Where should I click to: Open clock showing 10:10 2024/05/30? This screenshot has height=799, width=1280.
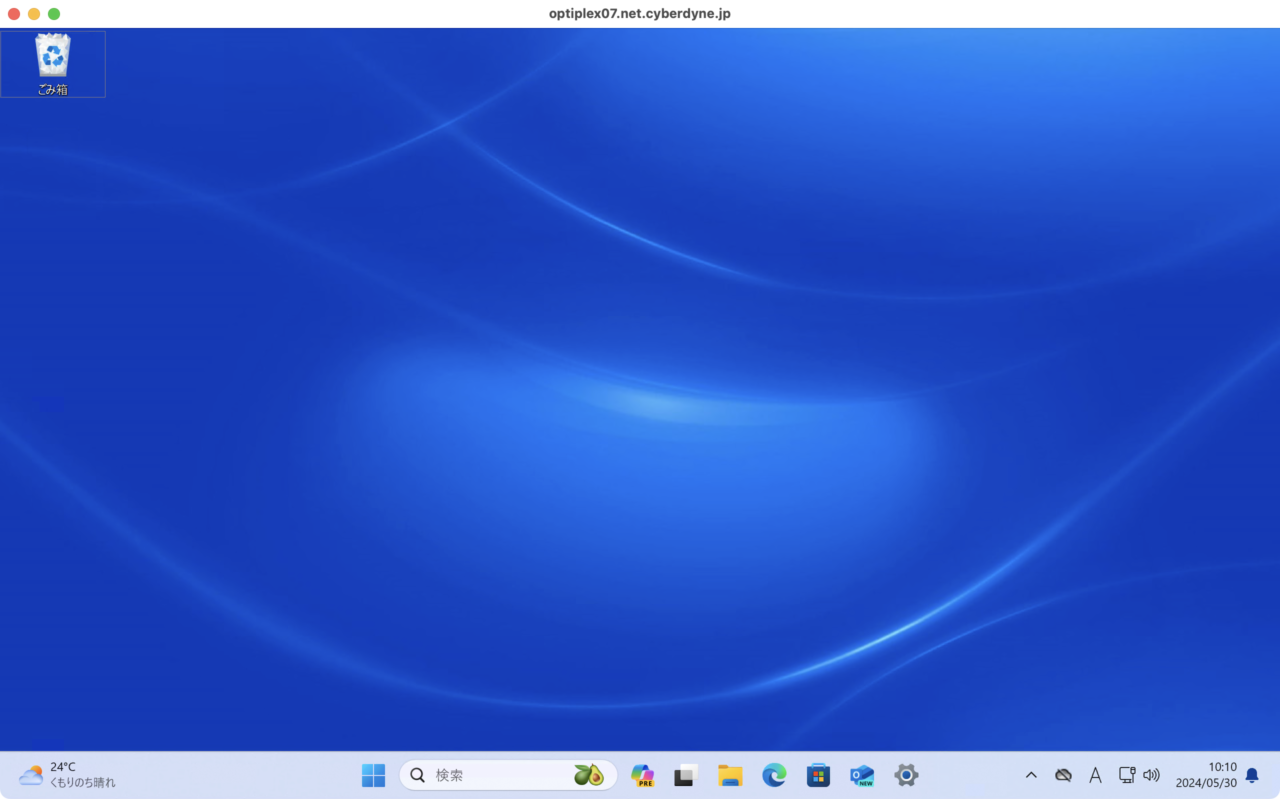coord(1207,775)
